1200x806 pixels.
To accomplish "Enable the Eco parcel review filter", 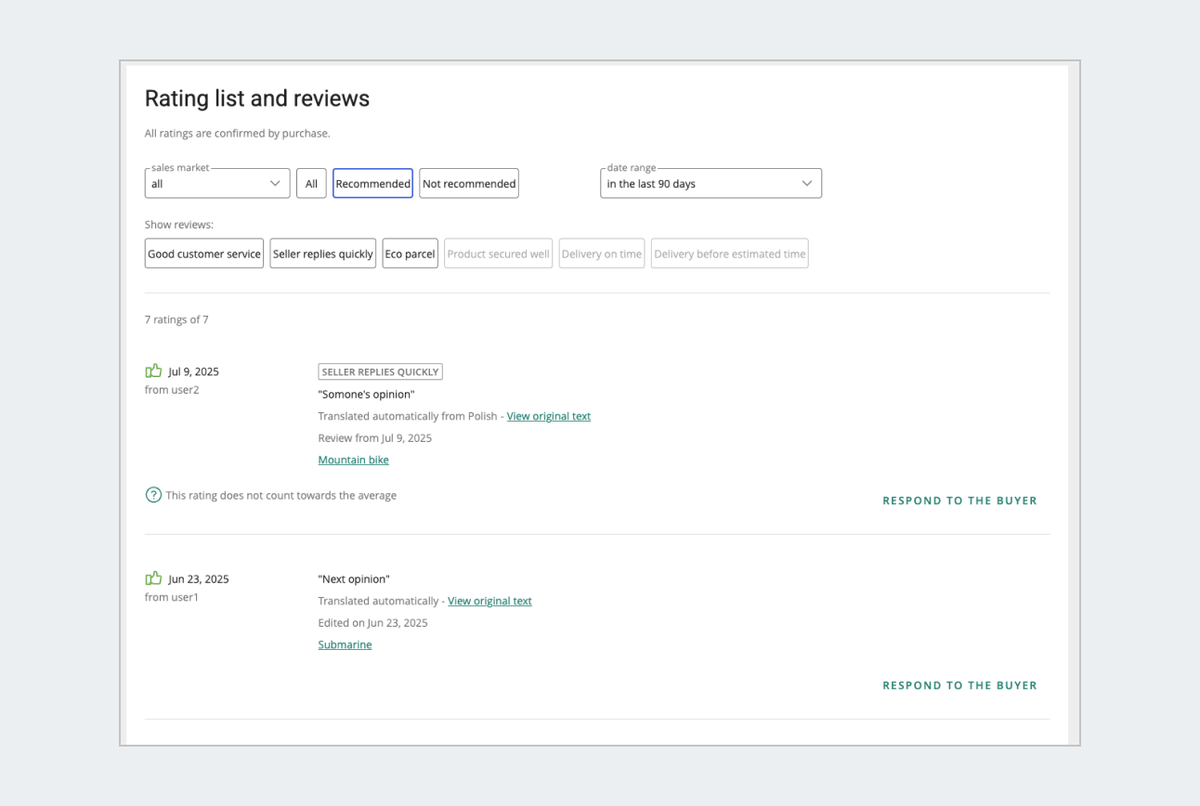I will coord(410,254).
